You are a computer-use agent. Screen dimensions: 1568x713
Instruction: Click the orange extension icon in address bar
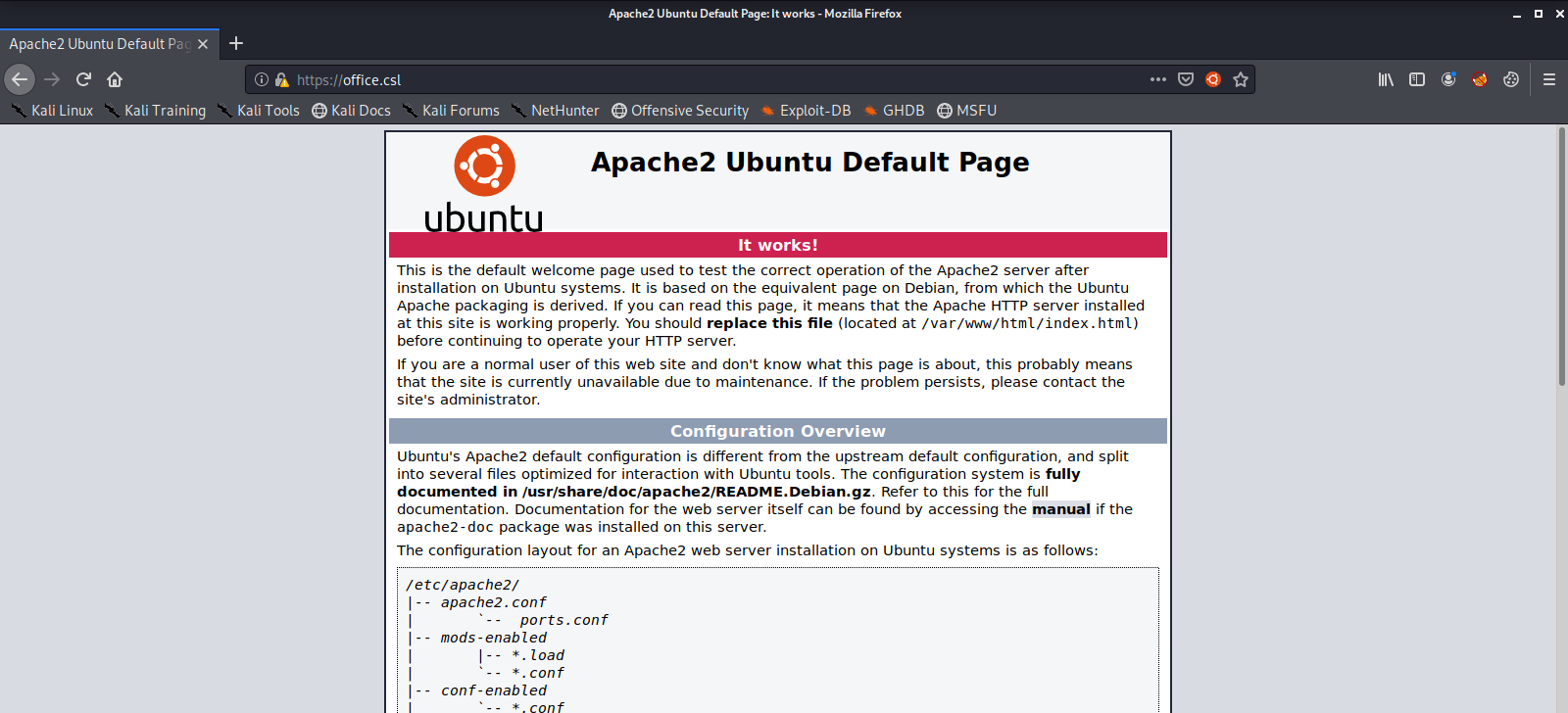coord(1213,79)
